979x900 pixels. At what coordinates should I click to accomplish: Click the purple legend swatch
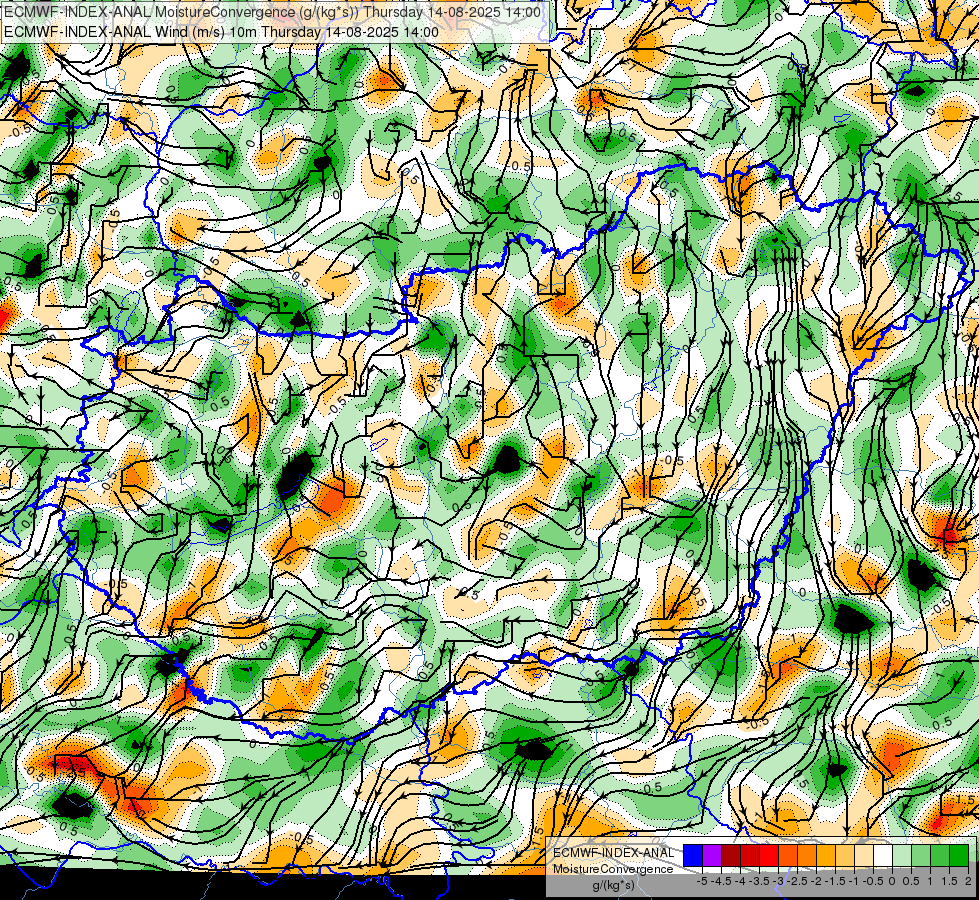coord(712,855)
